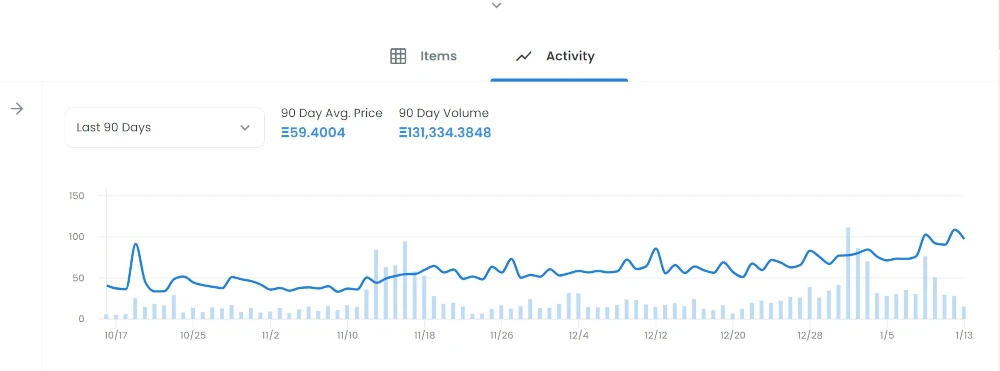This screenshot has height=371, width=1000.
Task: Click the 11/2 date label on chart
Action: [270, 335]
